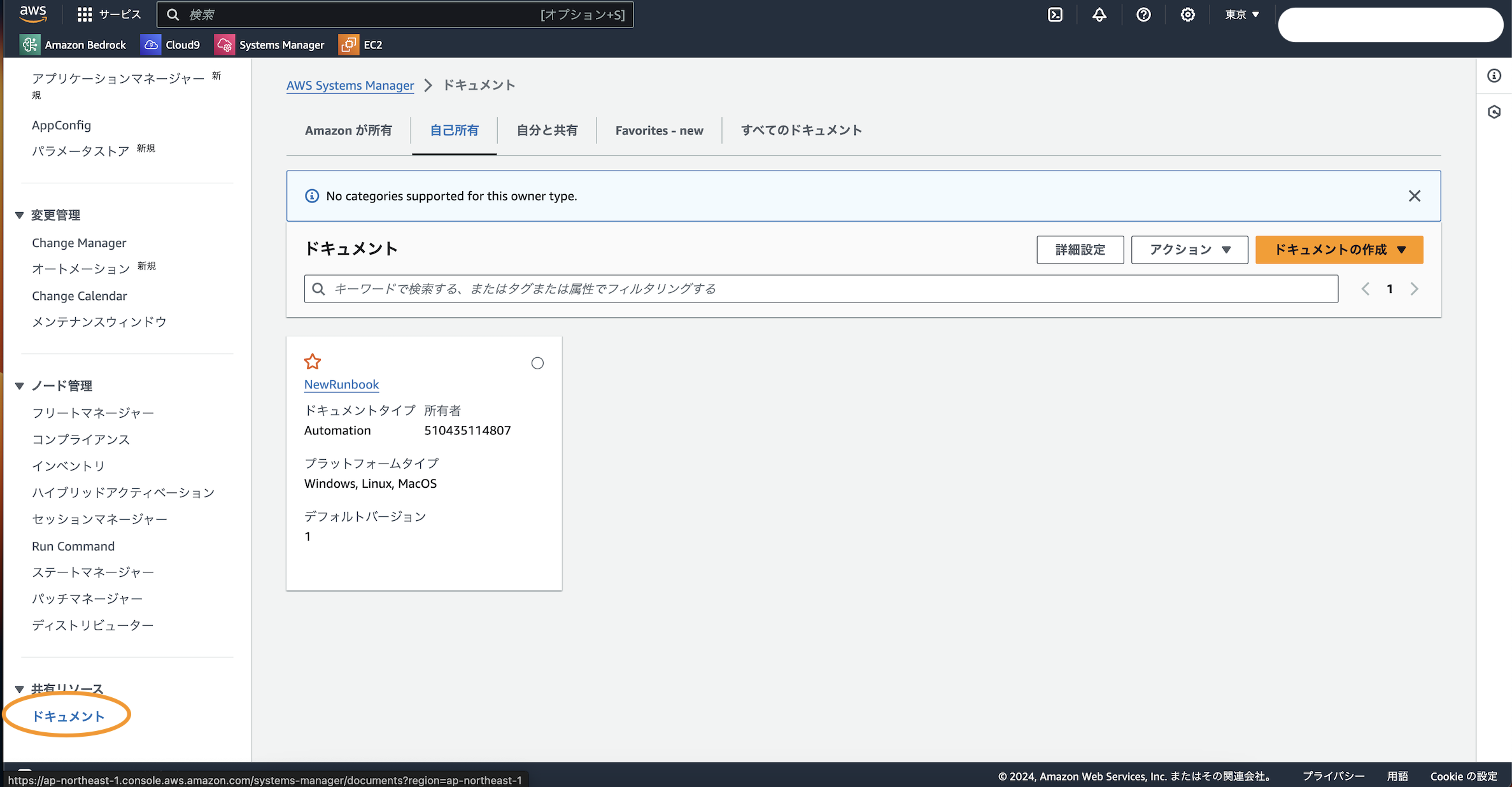Open the アクション dropdown
This screenshot has width=1512, height=787.
click(1189, 250)
